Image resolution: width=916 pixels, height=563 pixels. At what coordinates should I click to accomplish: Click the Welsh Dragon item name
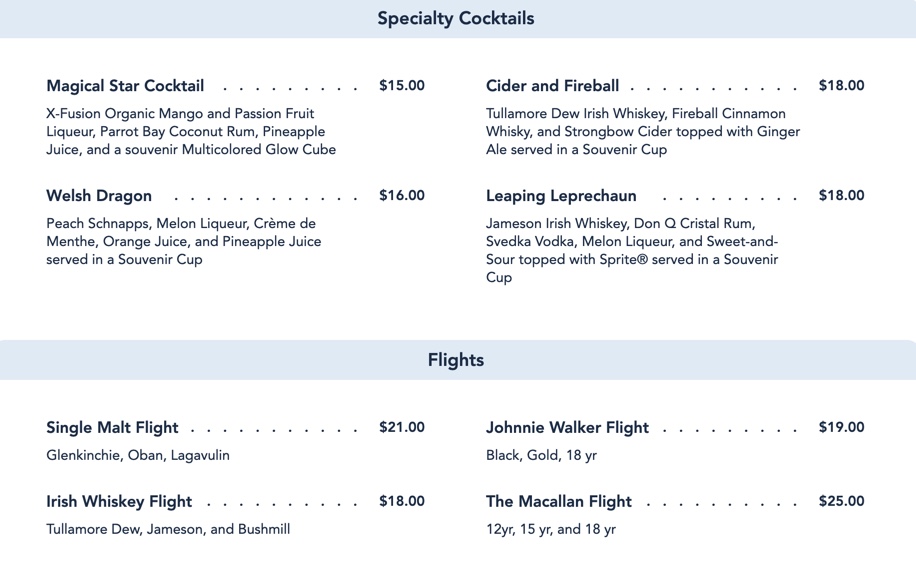point(99,196)
